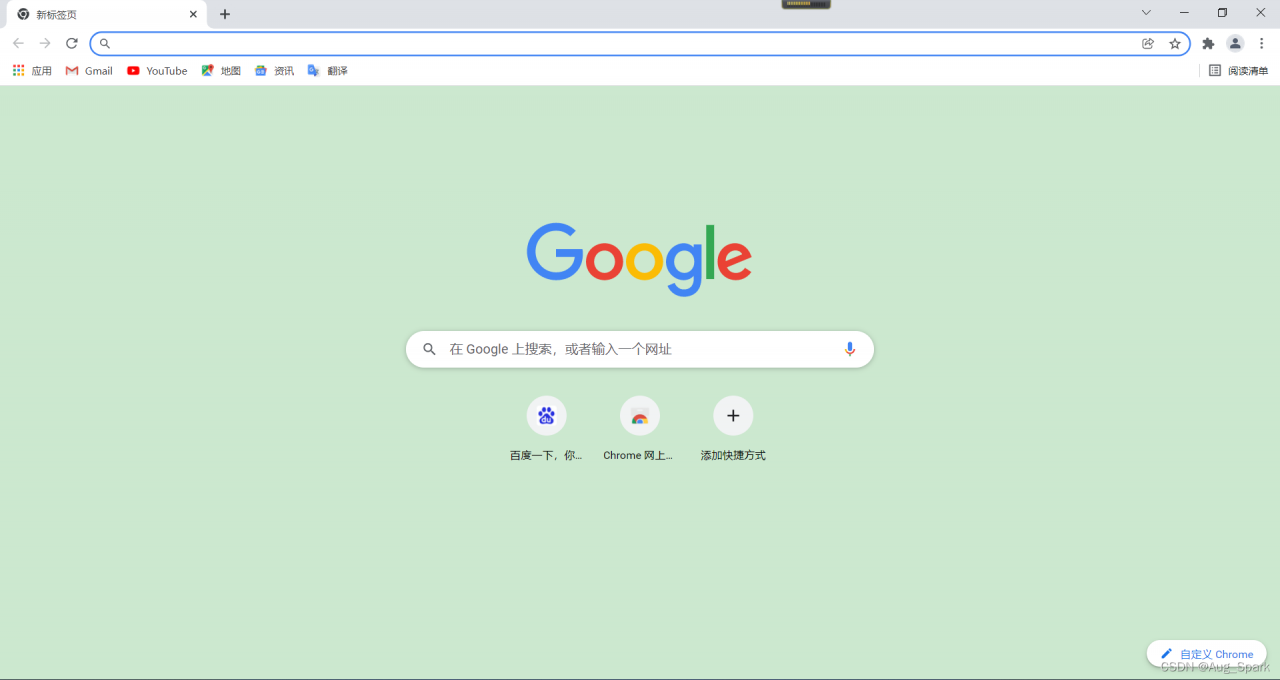The image size is (1280, 680).
Task: Open Chrome three-dot menu
Action: (1262, 43)
